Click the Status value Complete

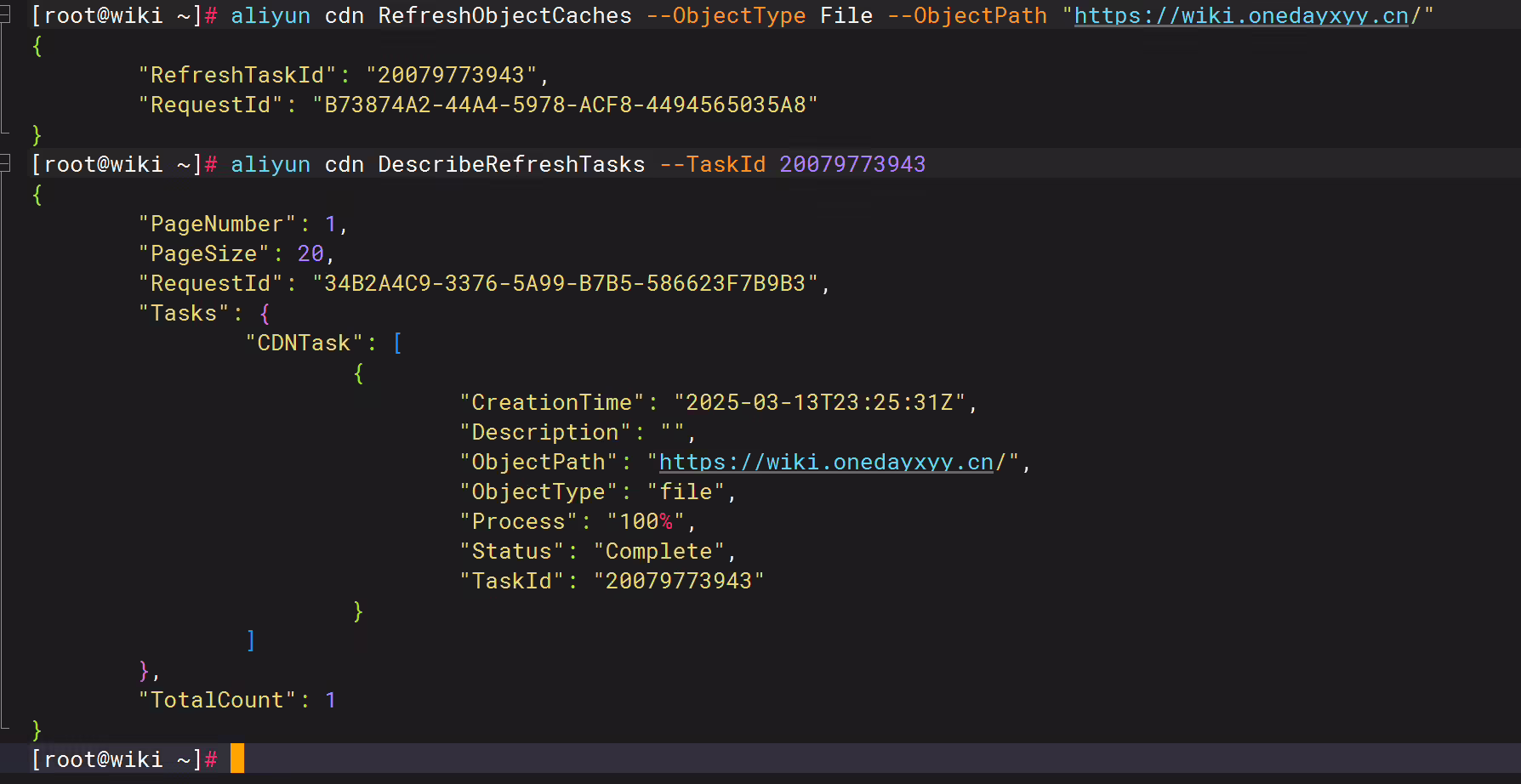pos(658,551)
